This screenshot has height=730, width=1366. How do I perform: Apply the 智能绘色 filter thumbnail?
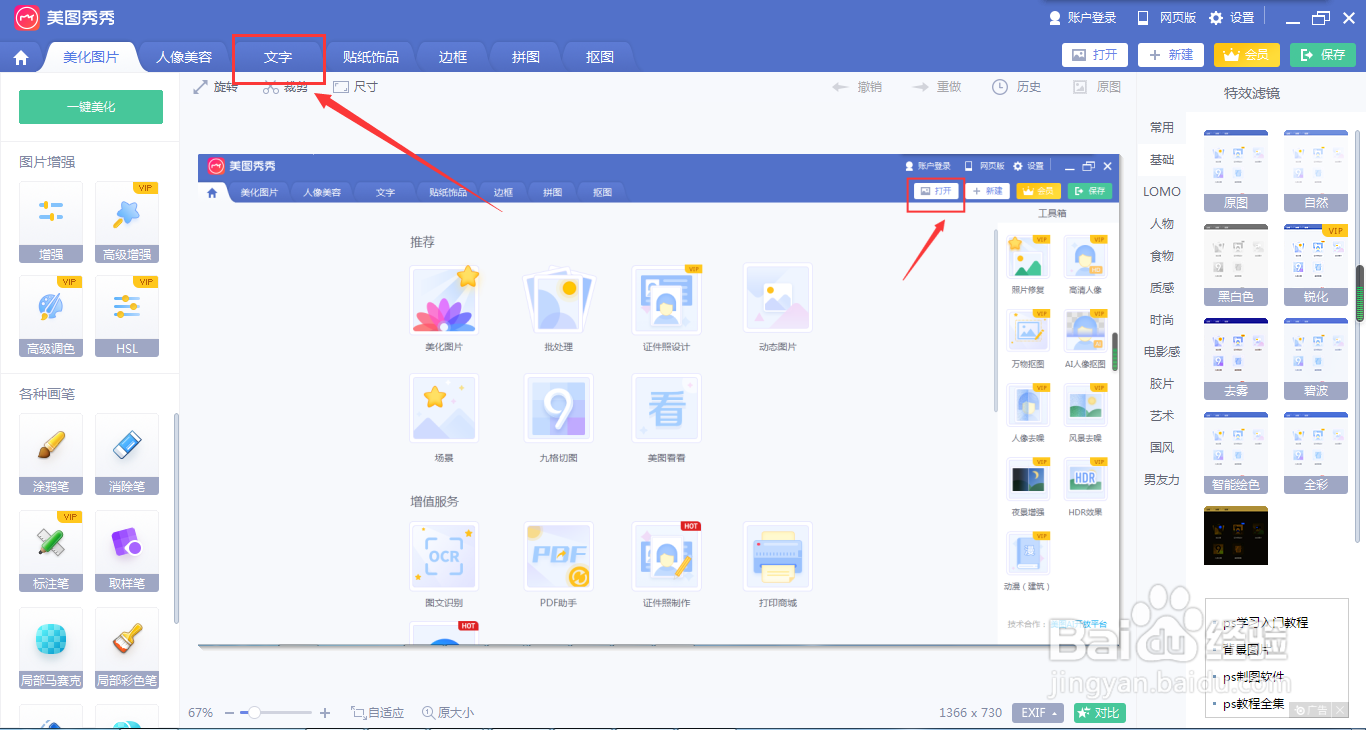(1236, 453)
